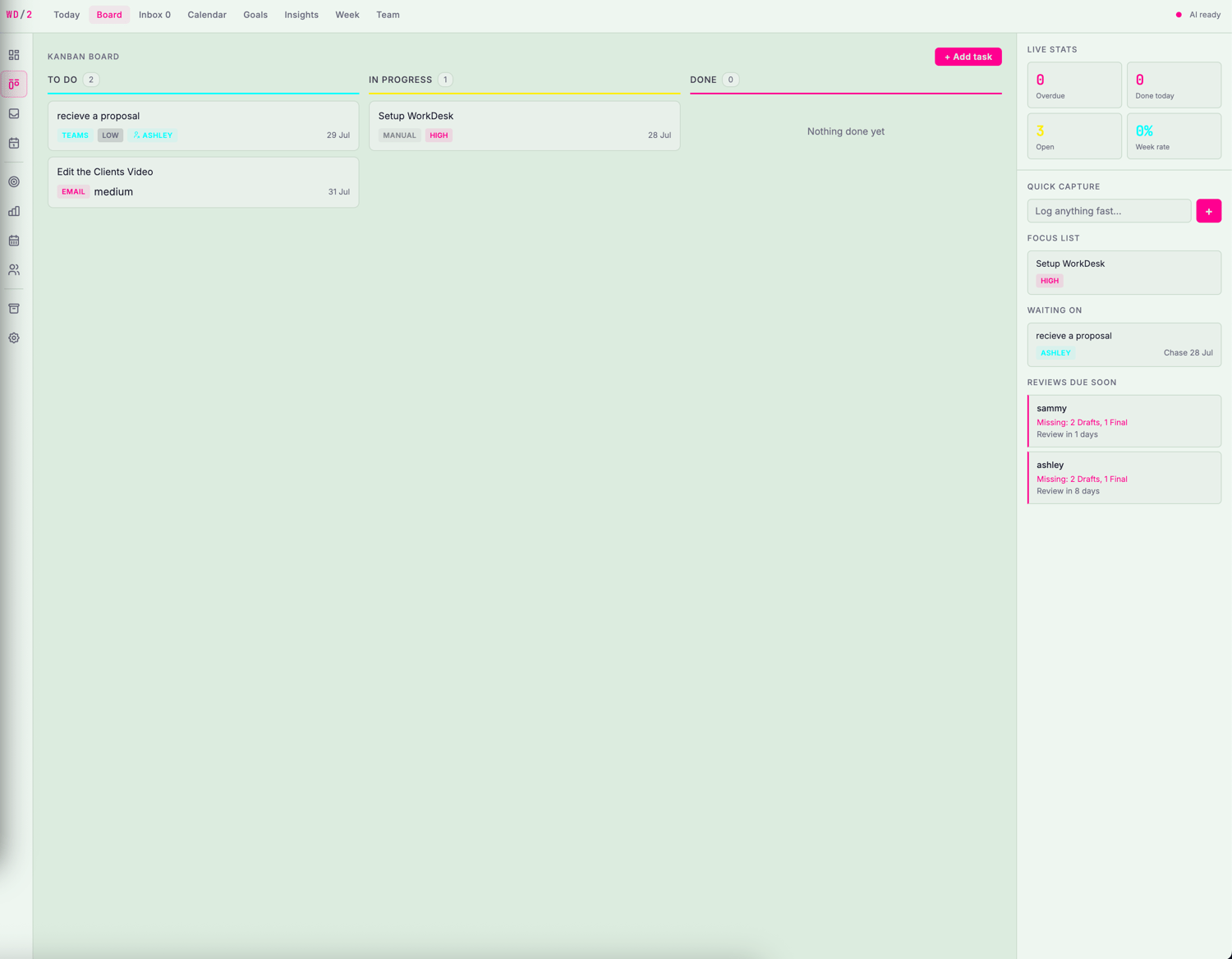Click the Week rate stat tile
1232x959 pixels.
tap(1174, 136)
